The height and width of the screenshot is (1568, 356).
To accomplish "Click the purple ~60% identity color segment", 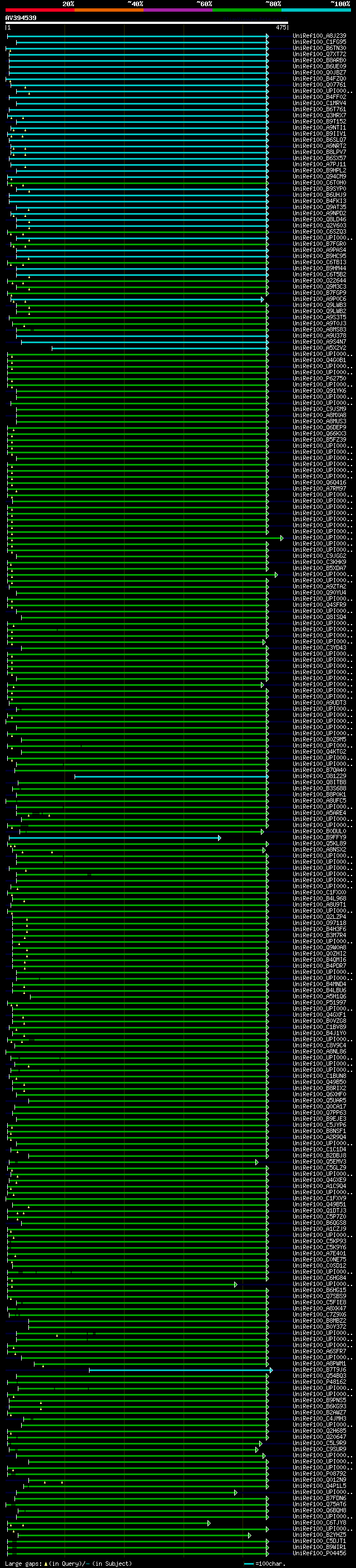I will pos(179,10).
